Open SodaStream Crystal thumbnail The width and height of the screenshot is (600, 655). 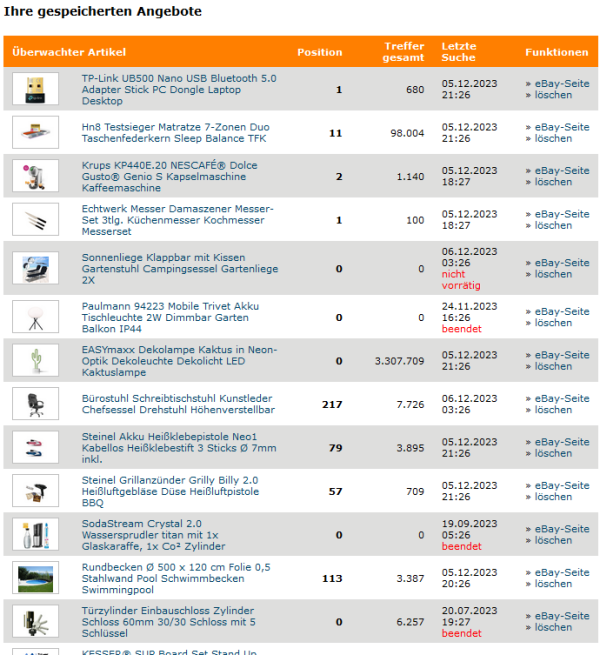coord(36,534)
